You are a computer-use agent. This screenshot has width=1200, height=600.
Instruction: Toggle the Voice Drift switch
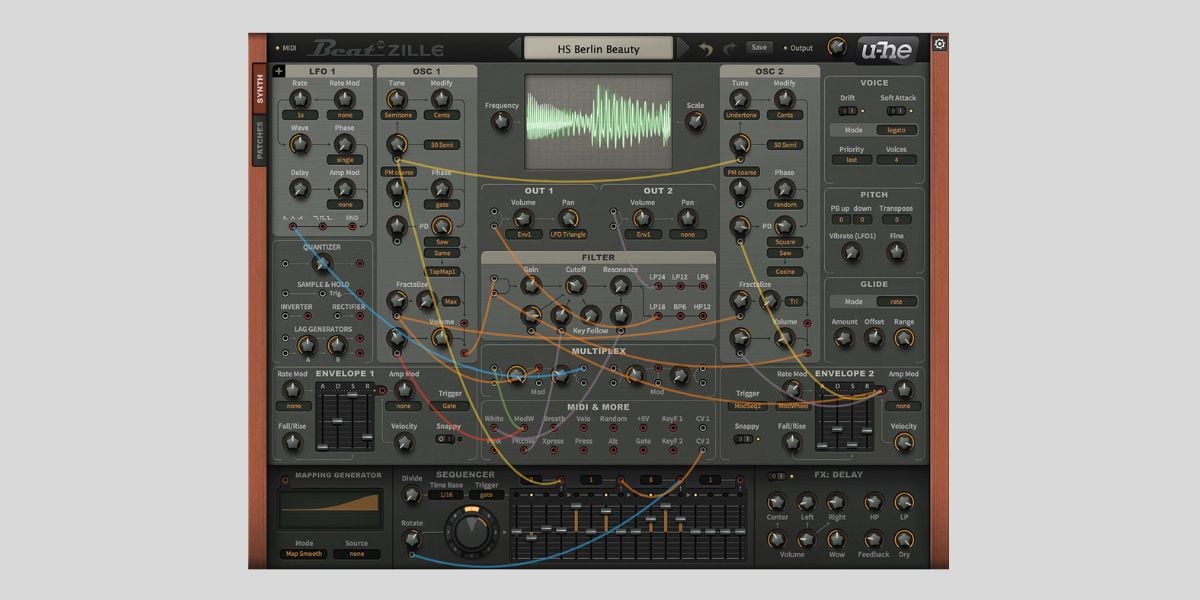[x=847, y=111]
